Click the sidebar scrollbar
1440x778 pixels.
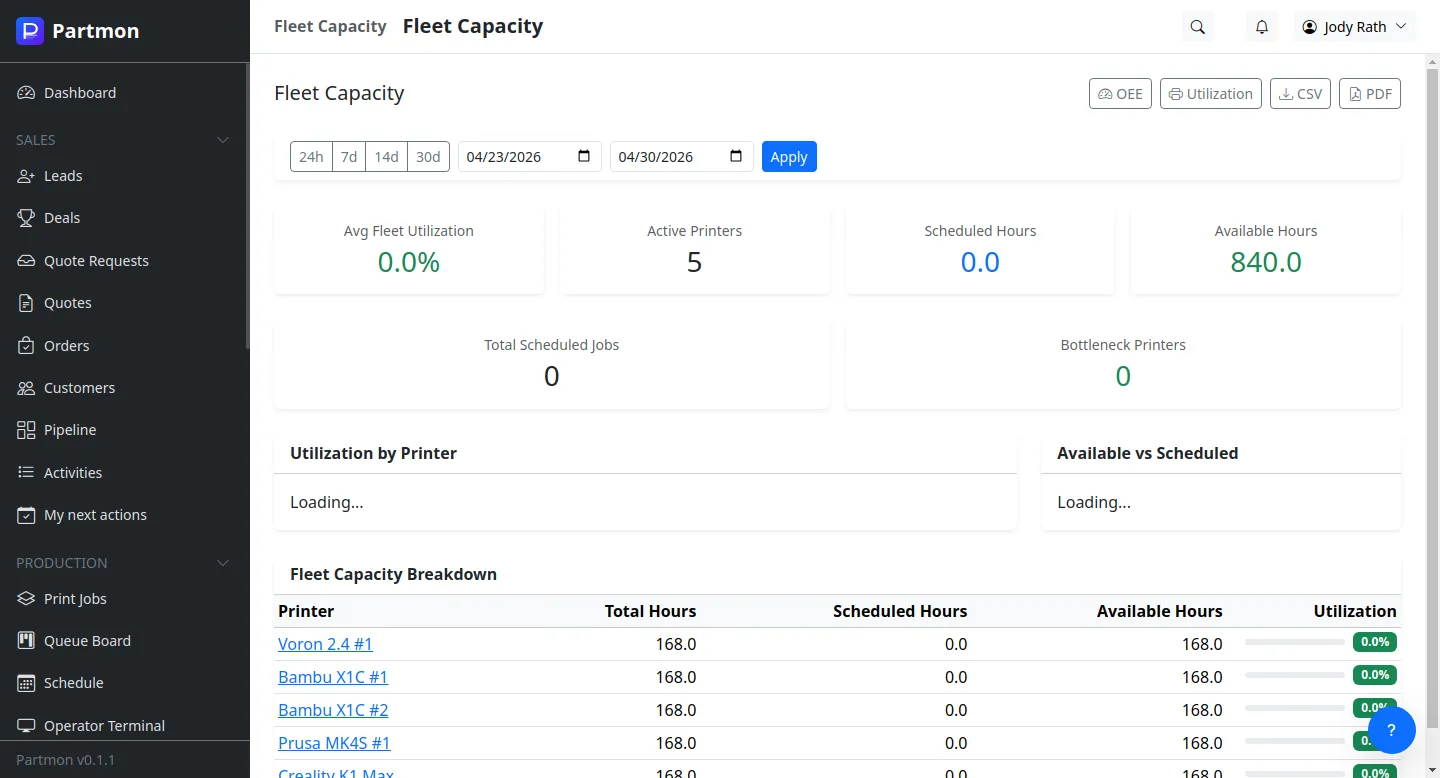pyautogui.click(x=247, y=206)
